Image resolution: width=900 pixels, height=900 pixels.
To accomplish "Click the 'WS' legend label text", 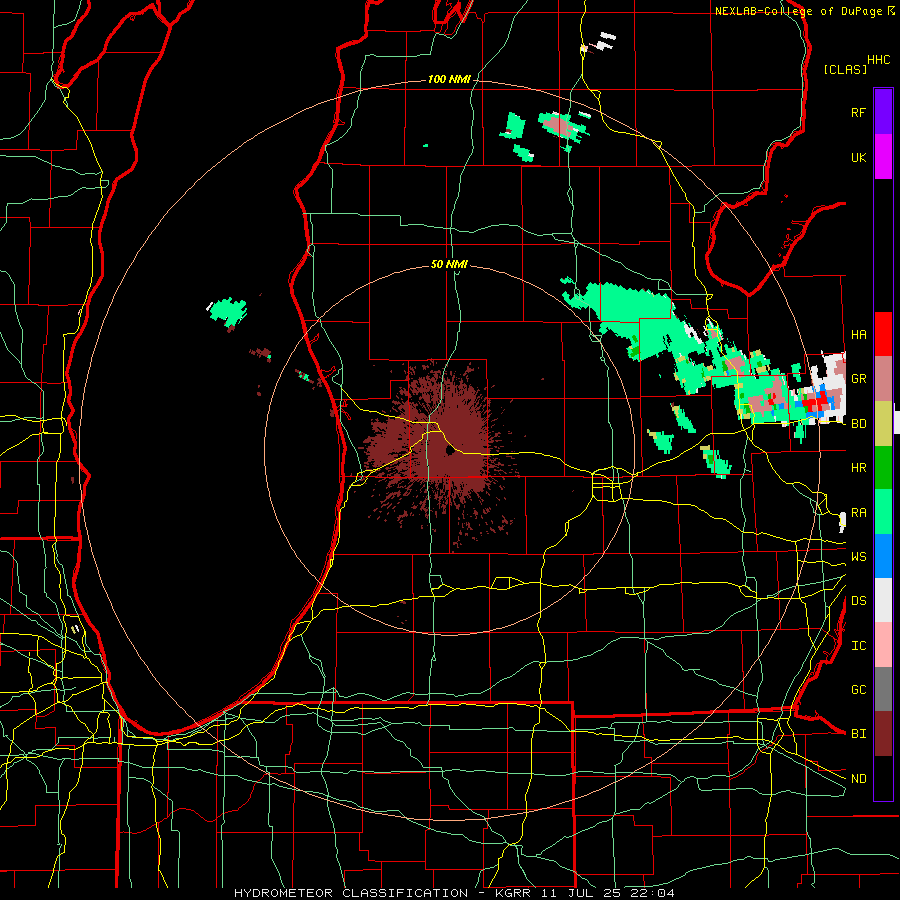I will click(x=859, y=557).
